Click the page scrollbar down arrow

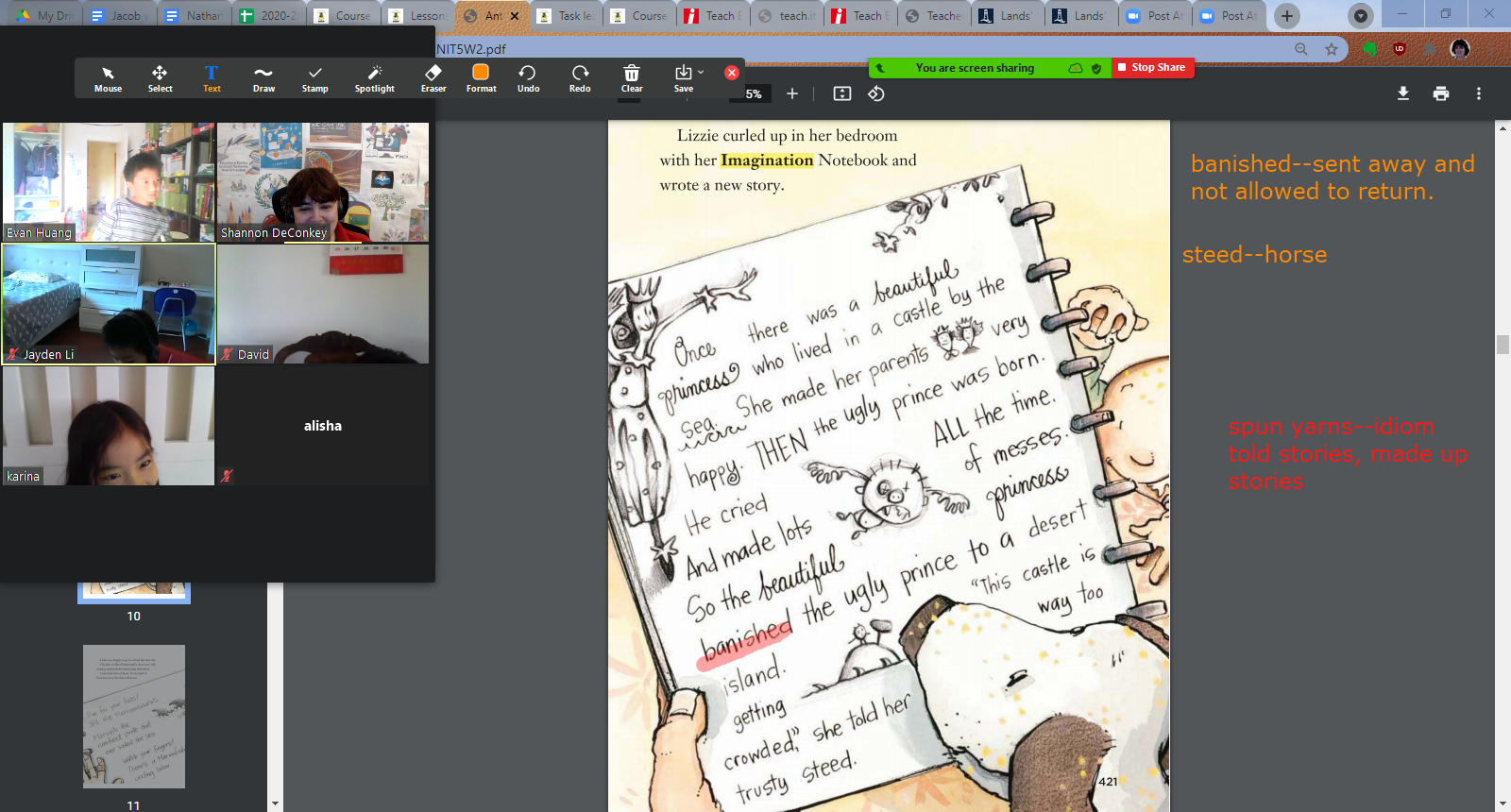coord(1503,804)
